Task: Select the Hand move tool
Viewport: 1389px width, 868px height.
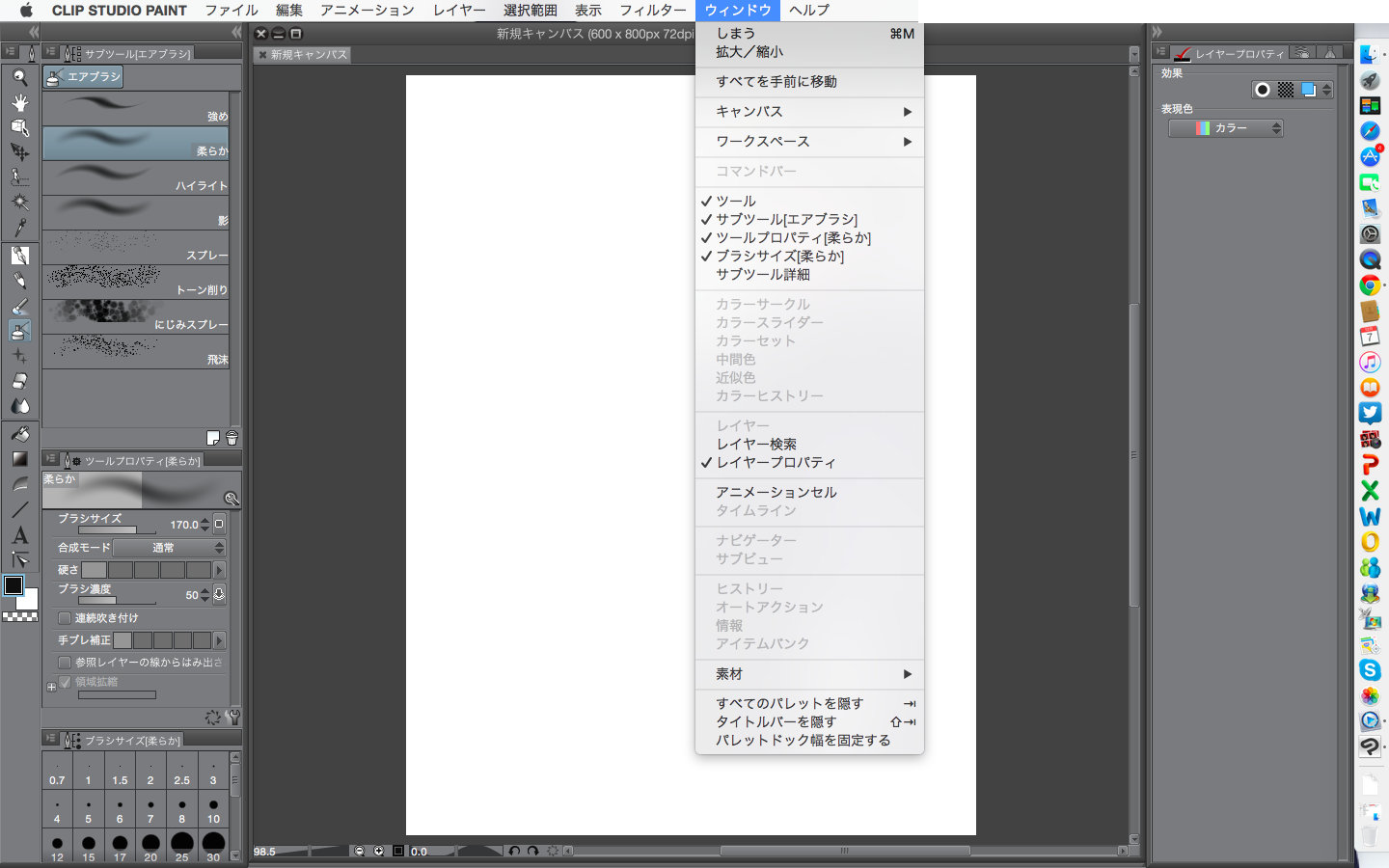Action: tap(19, 102)
